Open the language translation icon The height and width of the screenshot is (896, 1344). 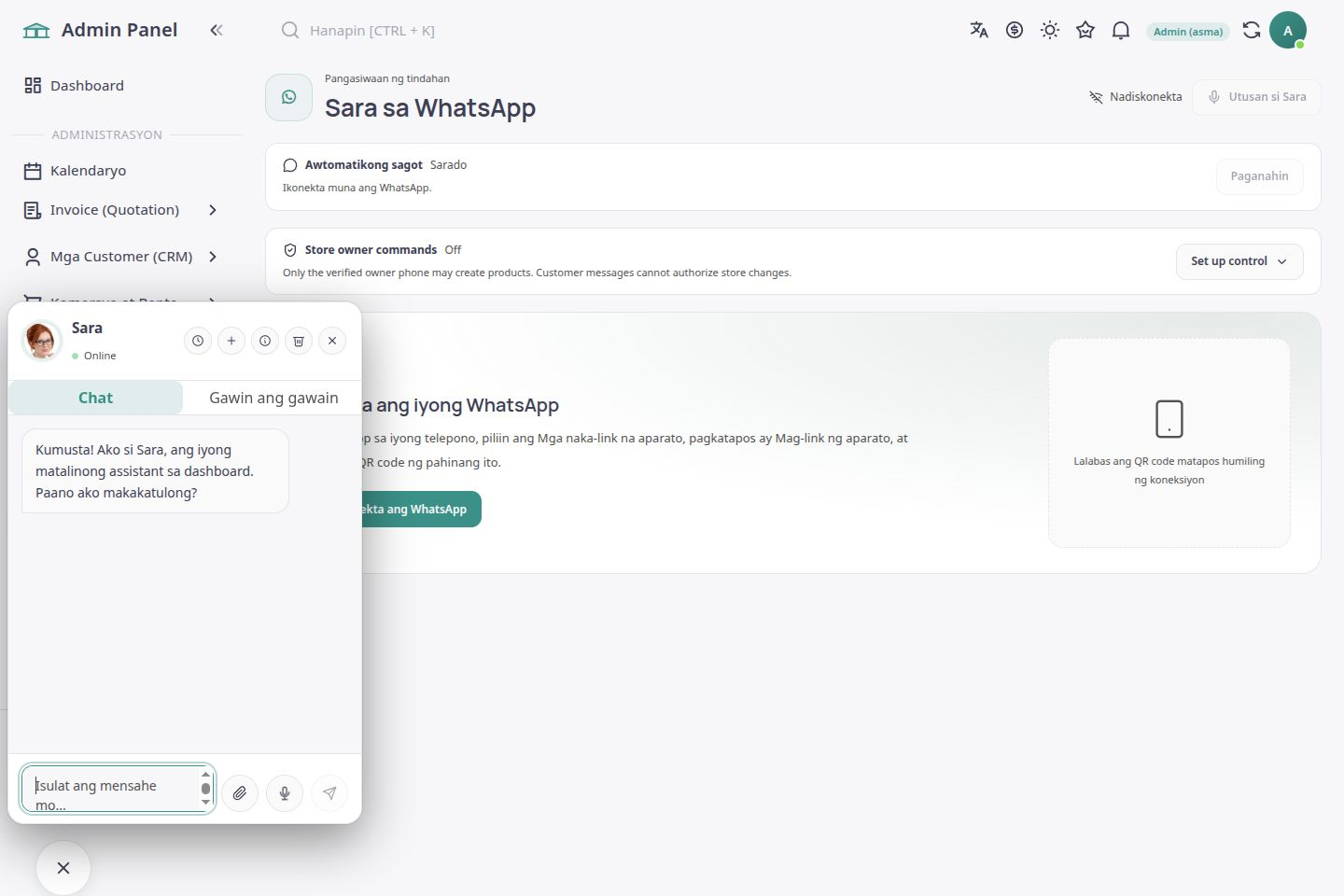(x=979, y=30)
